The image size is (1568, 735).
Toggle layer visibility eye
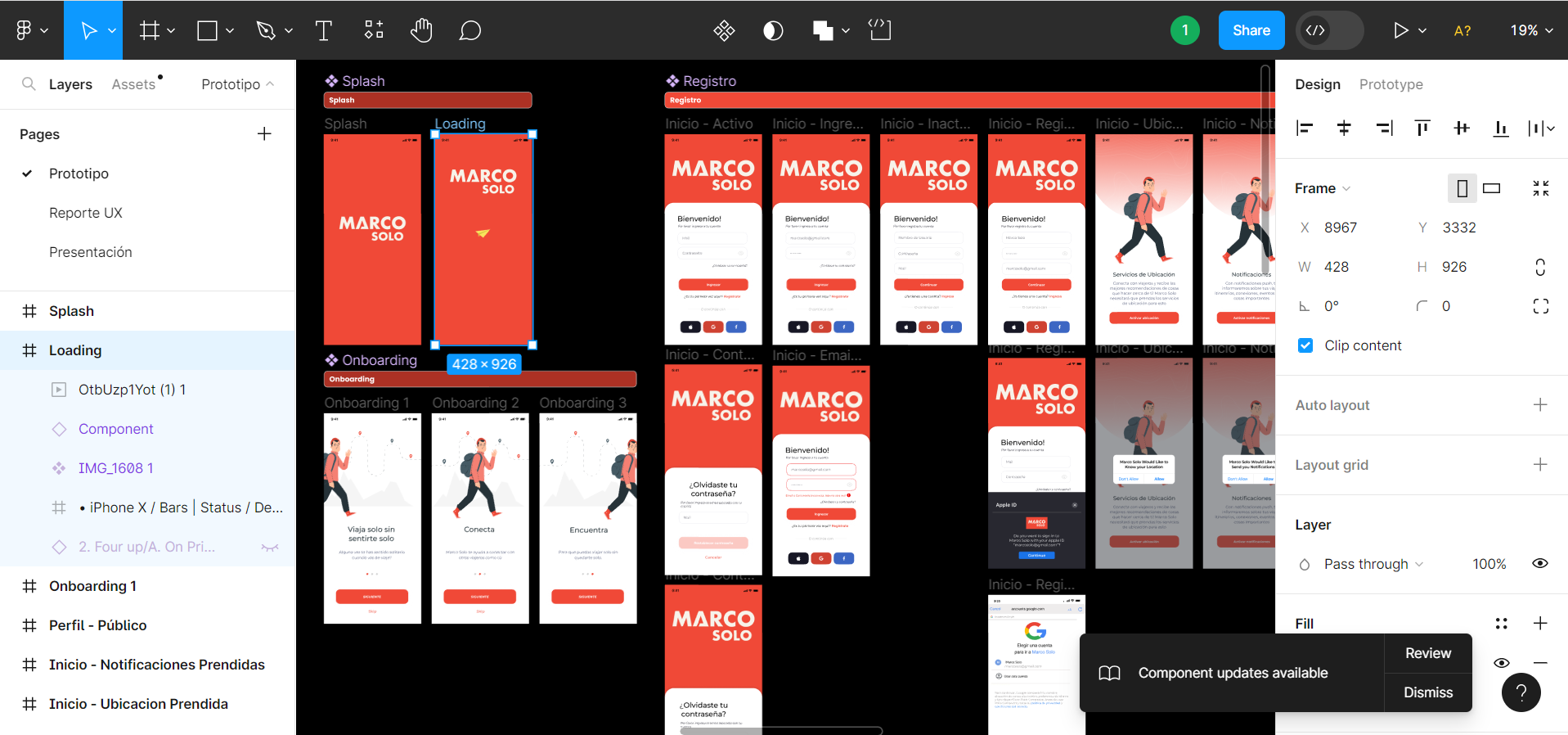1540,563
